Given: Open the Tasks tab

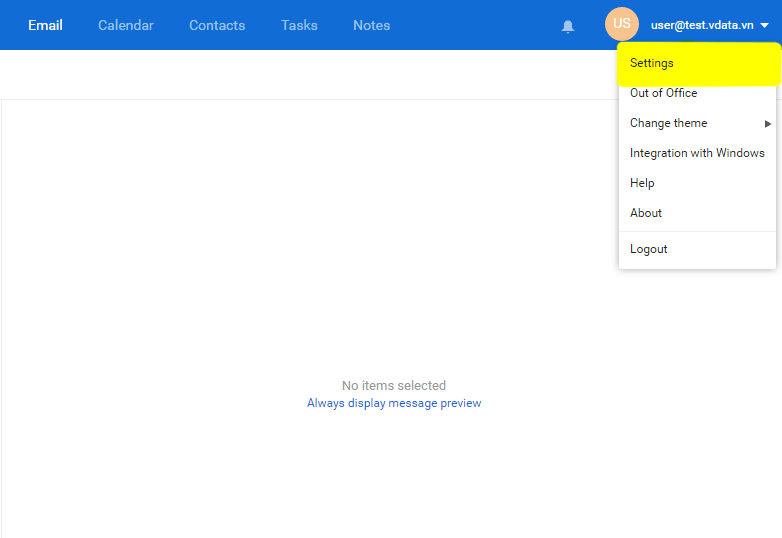Looking at the screenshot, I should pos(299,25).
